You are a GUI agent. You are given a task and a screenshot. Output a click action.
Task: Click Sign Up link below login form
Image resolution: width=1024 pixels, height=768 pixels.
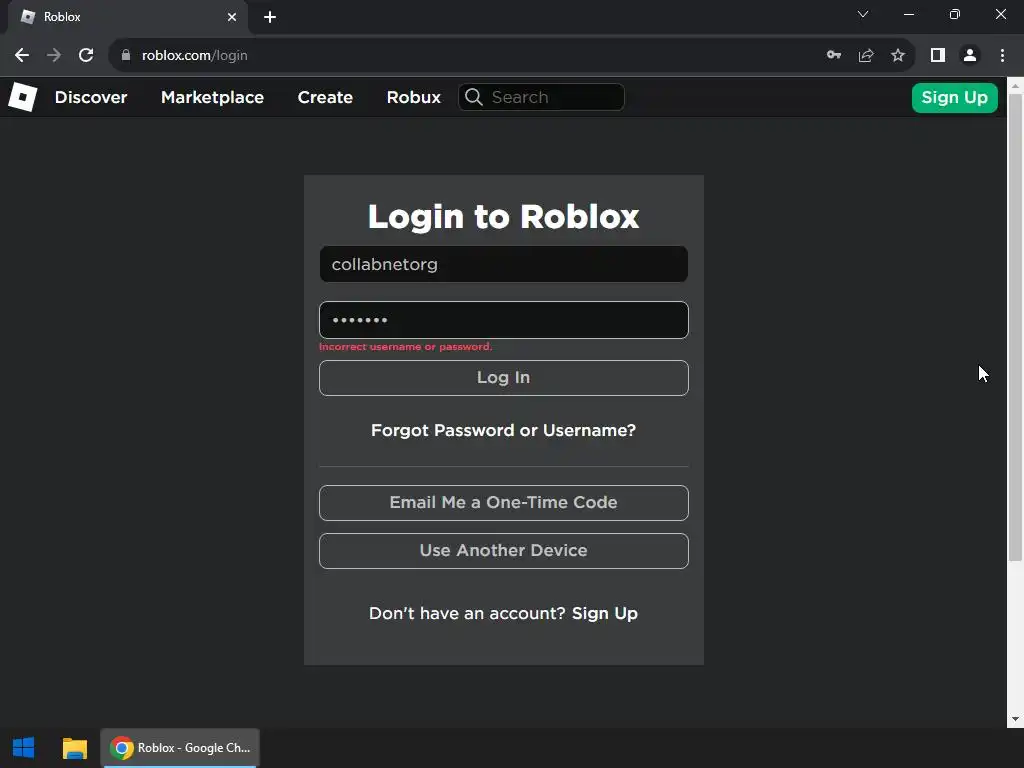(605, 613)
